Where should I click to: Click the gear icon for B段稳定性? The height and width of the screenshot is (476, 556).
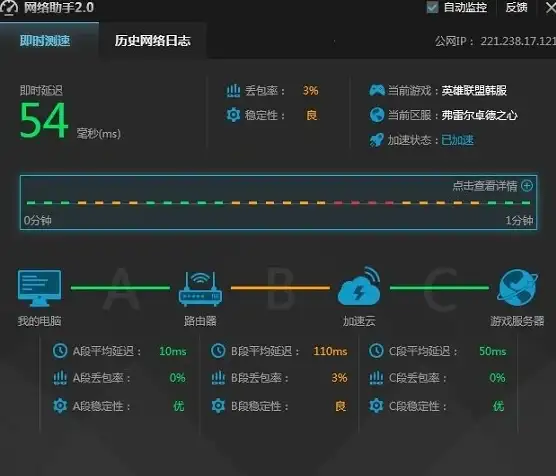tap(218, 405)
